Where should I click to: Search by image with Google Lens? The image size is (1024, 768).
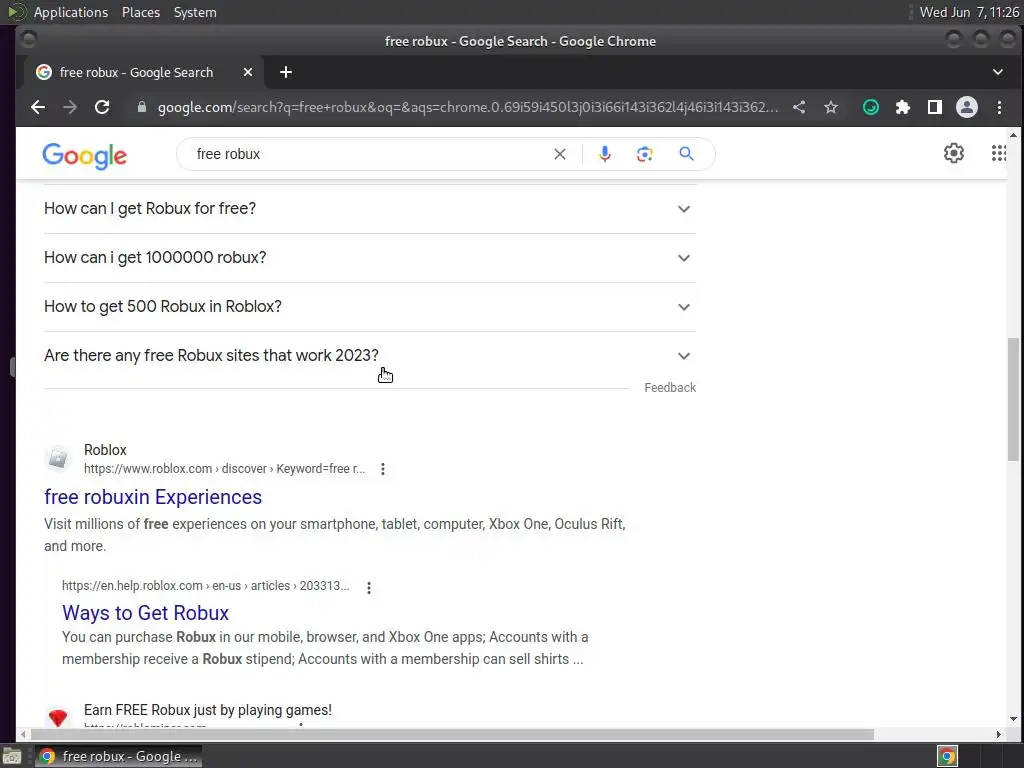pos(645,154)
